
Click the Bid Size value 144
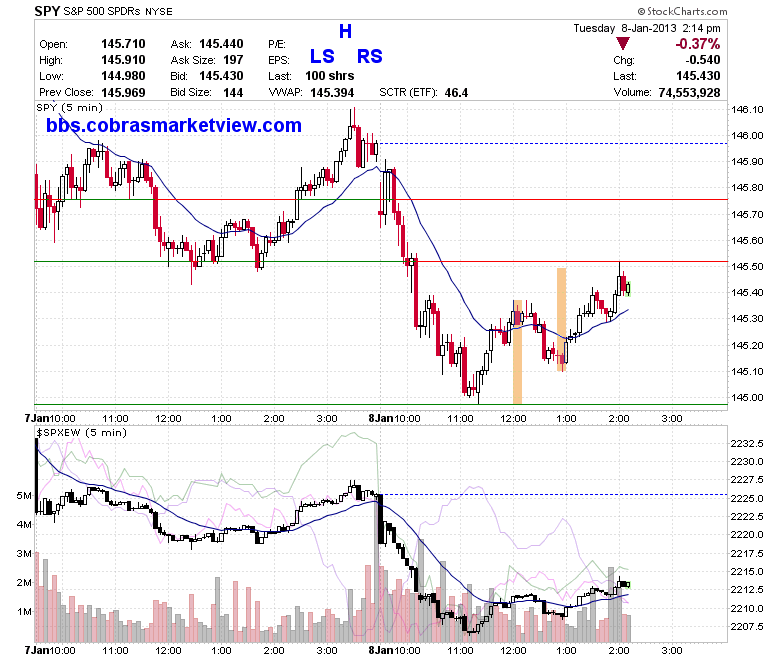point(233,93)
